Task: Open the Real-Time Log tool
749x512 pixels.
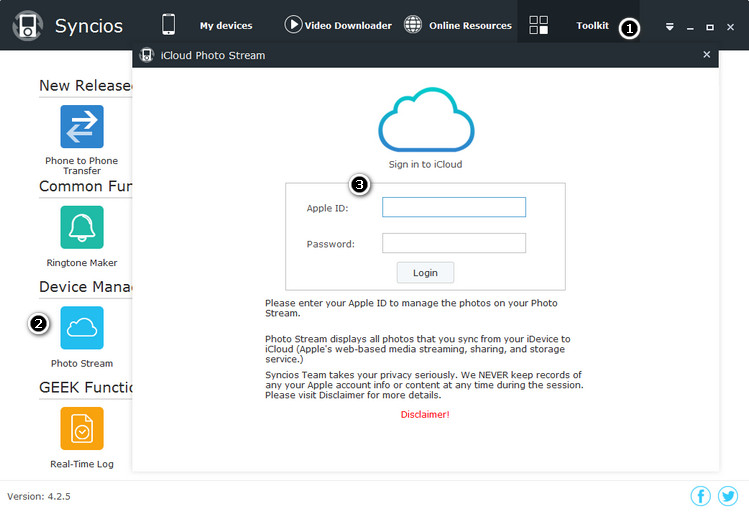Action: click(82, 428)
